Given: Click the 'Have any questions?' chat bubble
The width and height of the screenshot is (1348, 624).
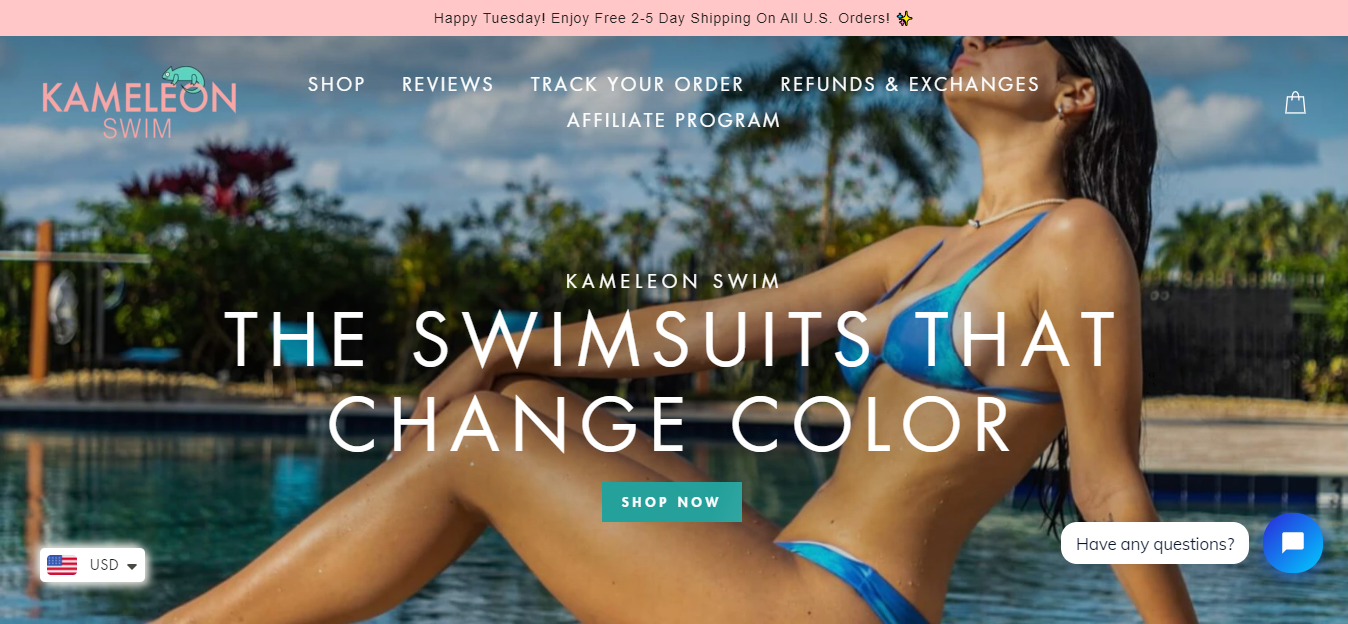Looking at the screenshot, I should [x=1155, y=543].
